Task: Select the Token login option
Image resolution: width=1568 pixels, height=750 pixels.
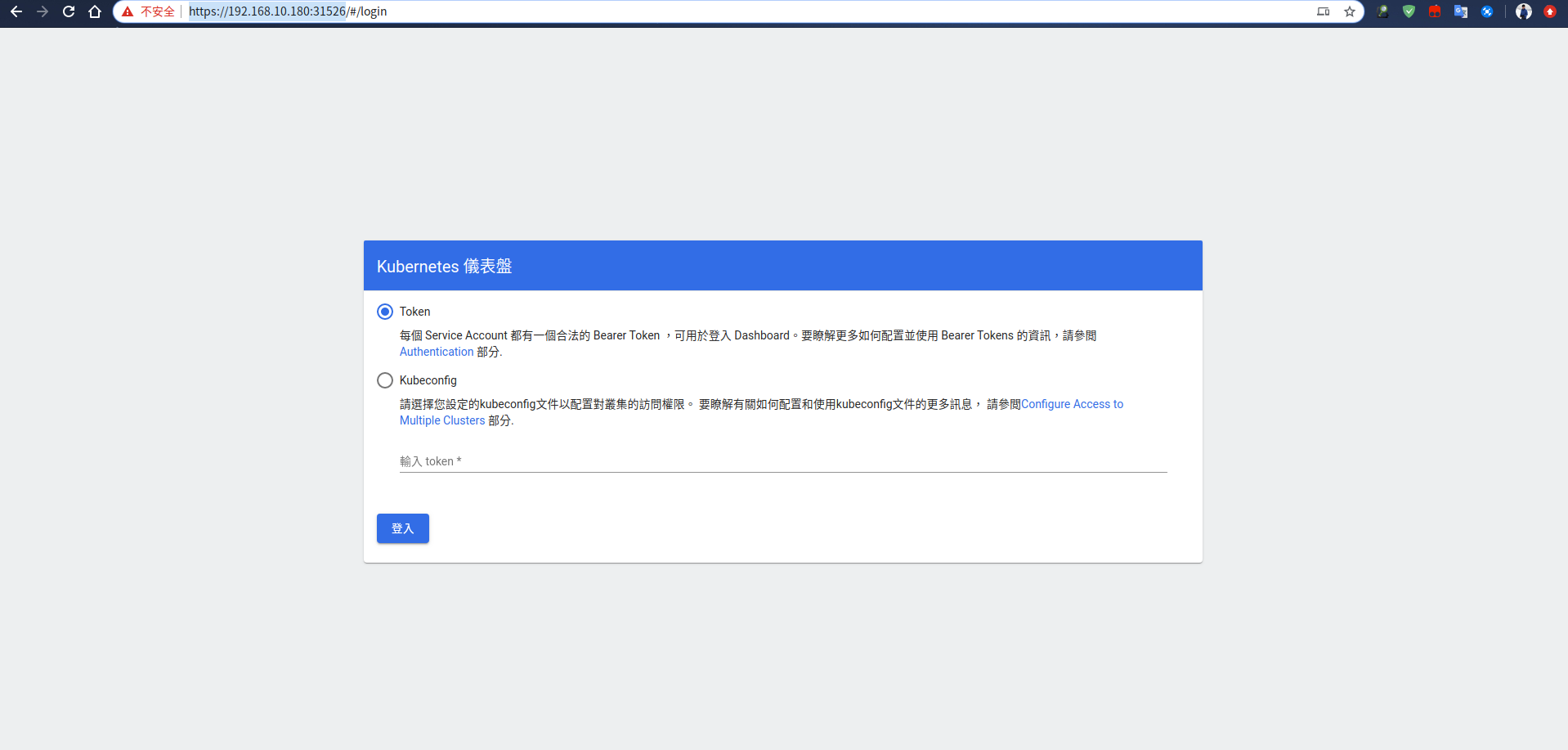Action: tap(385, 312)
